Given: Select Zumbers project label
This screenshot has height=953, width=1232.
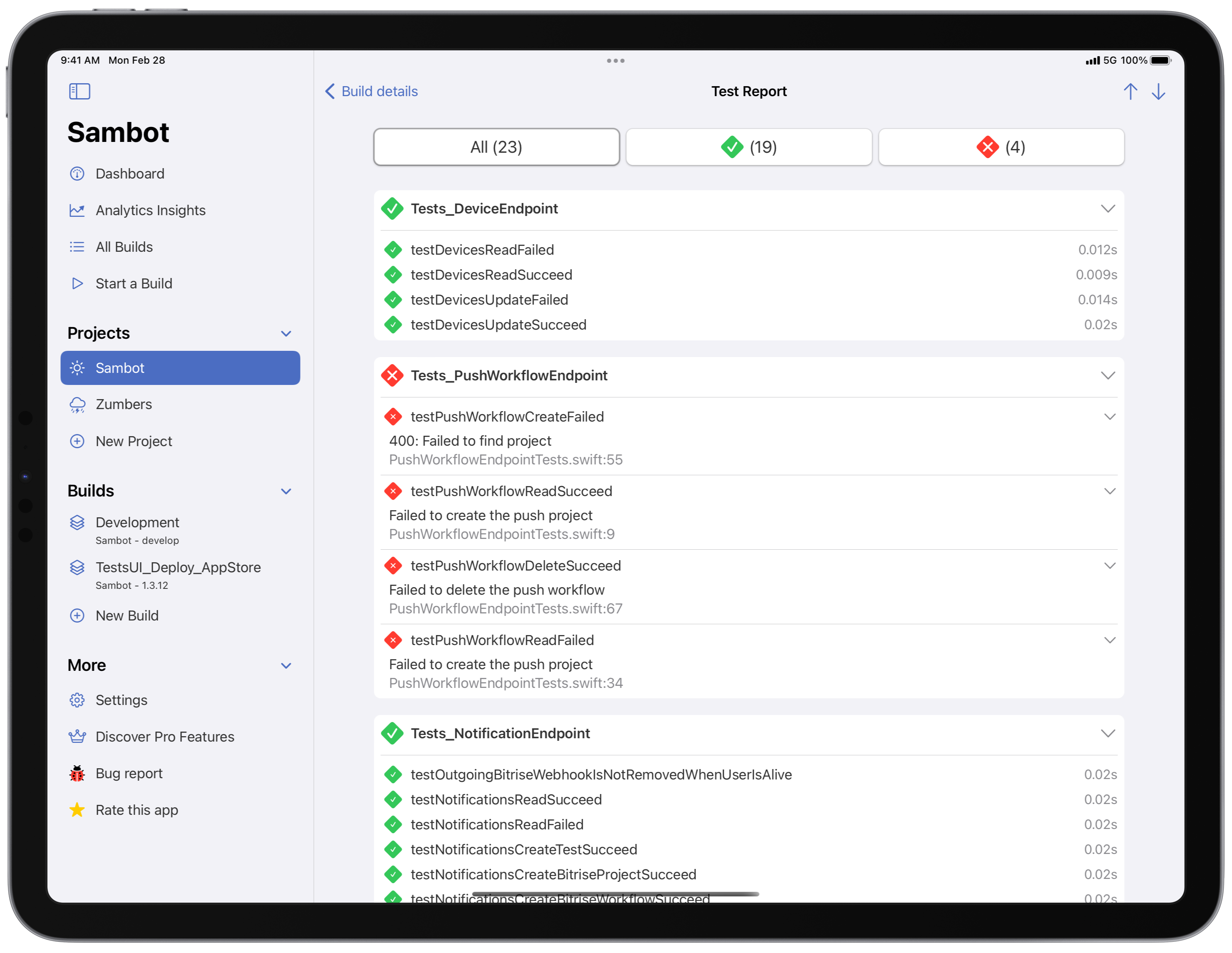Looking at the screenshot, I should coord(124,405).
